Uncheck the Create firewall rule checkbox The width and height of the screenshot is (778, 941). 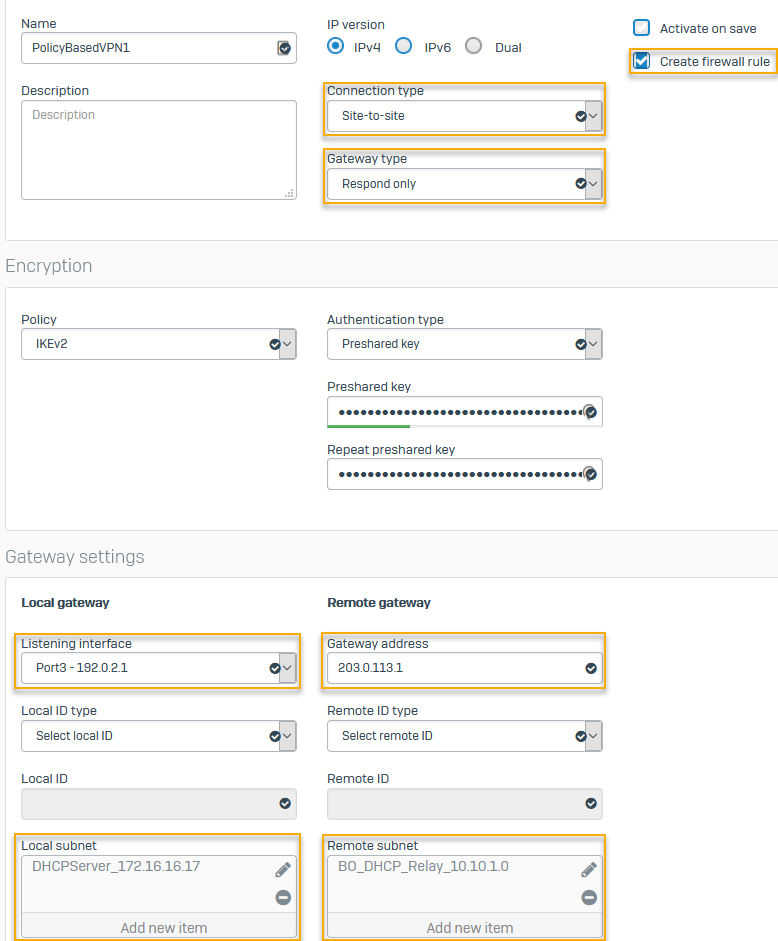pos(642,61)
